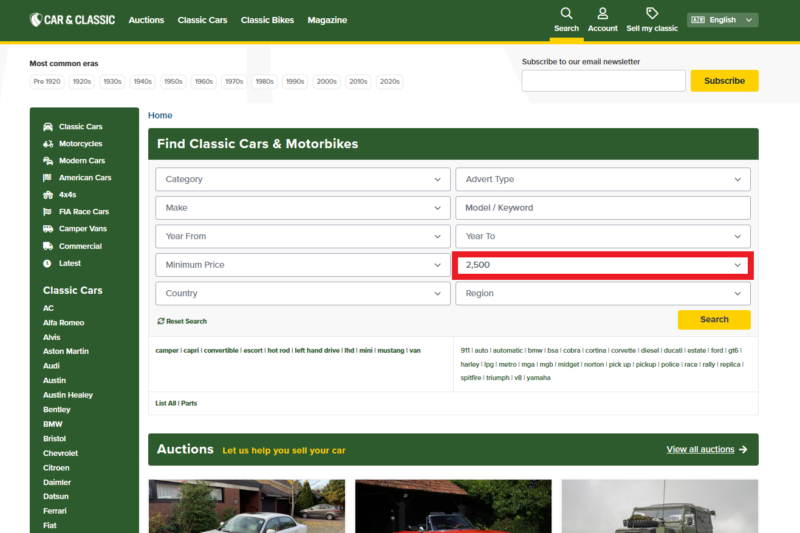Screen dimensions: 800x533
Task: Click the Commercial truck icon
Action: [48, 246]
